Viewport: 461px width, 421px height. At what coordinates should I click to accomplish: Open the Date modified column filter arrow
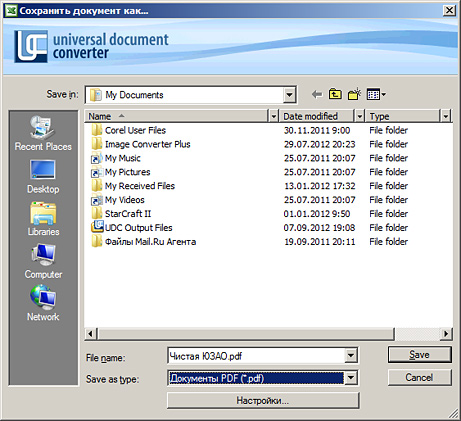pyautogui.click(x=359, y=116)
